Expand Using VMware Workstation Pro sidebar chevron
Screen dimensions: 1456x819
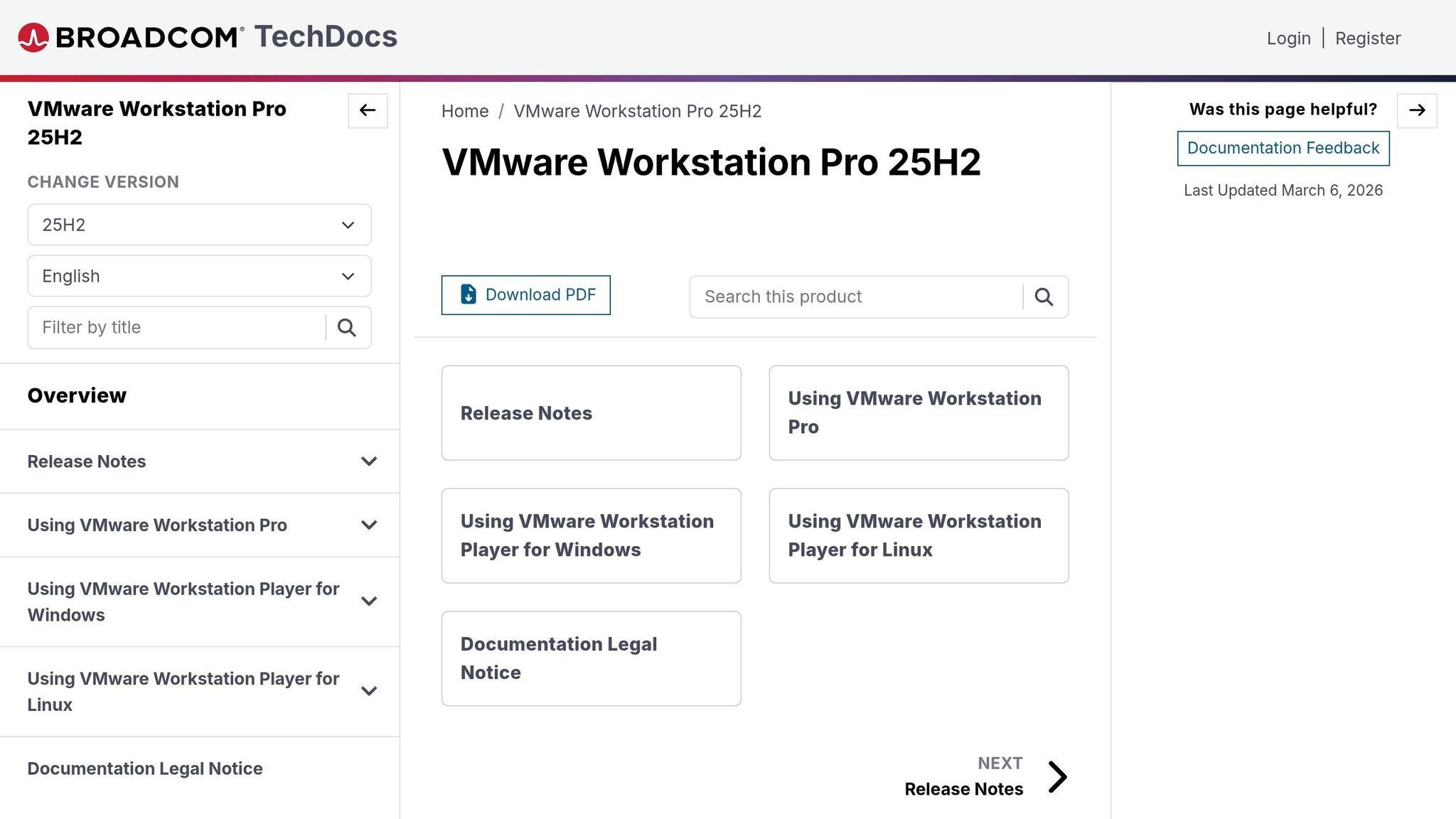click(x=369, y=525)
